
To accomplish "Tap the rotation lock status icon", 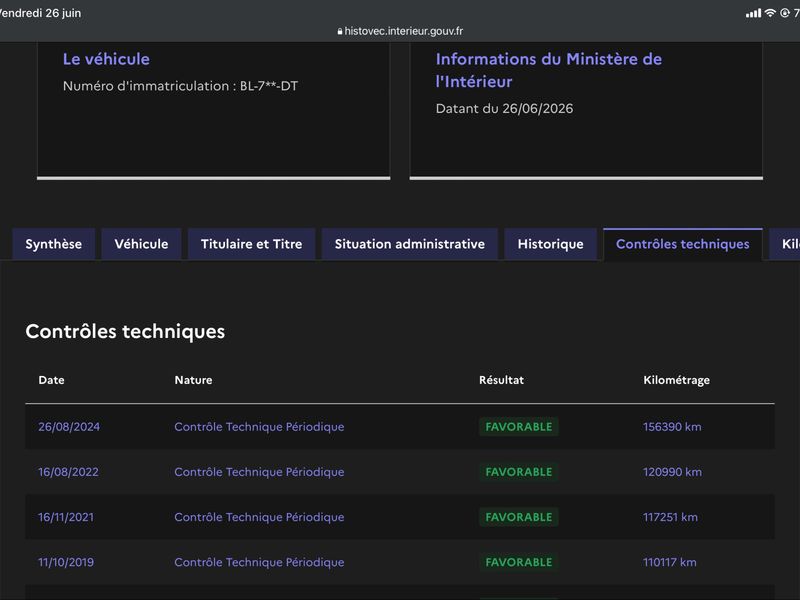I will [x=785, y=13].
